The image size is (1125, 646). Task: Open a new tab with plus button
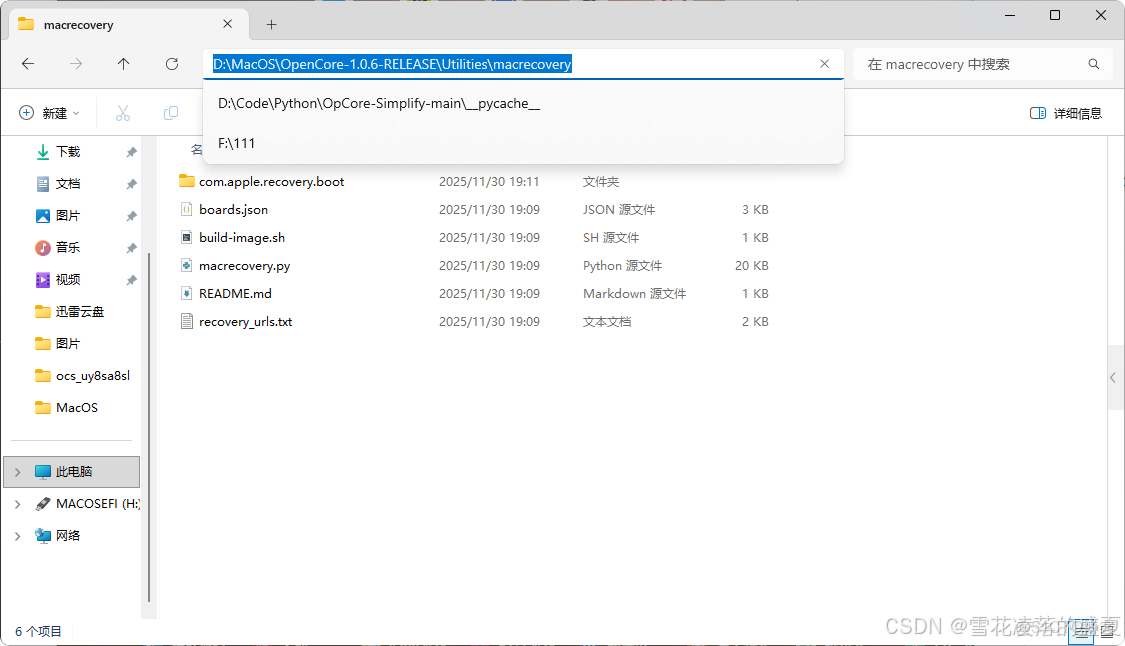(x=271, y=24)
